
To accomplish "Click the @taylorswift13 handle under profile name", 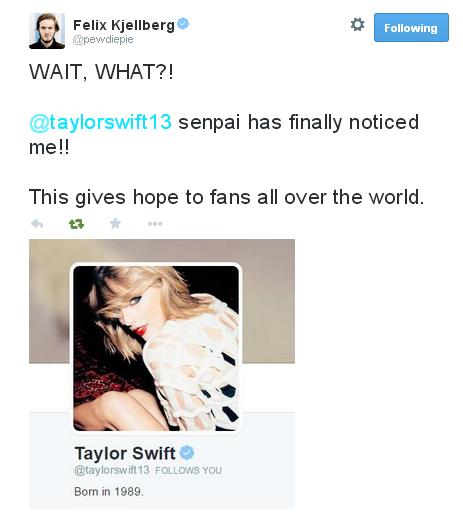I will click(112, 470).
